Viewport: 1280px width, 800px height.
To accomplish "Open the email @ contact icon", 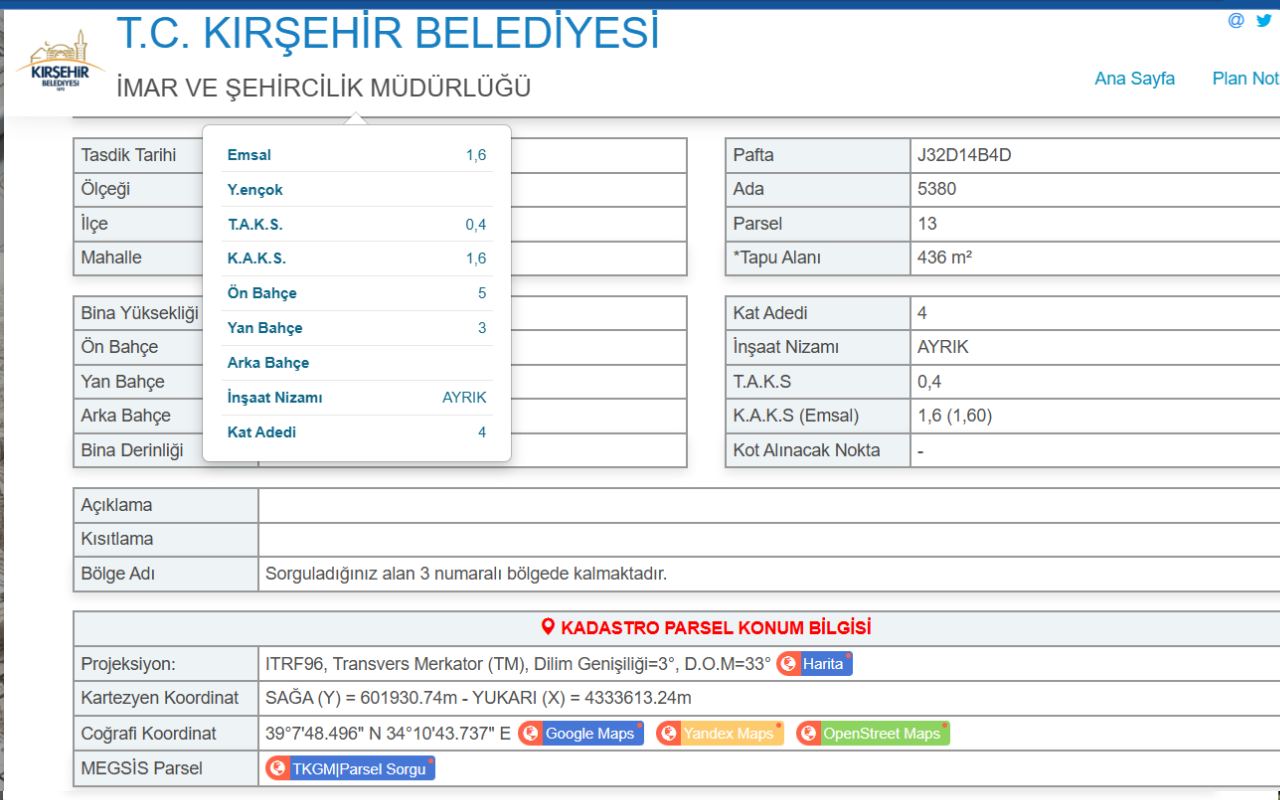I will click(1236, 20).
